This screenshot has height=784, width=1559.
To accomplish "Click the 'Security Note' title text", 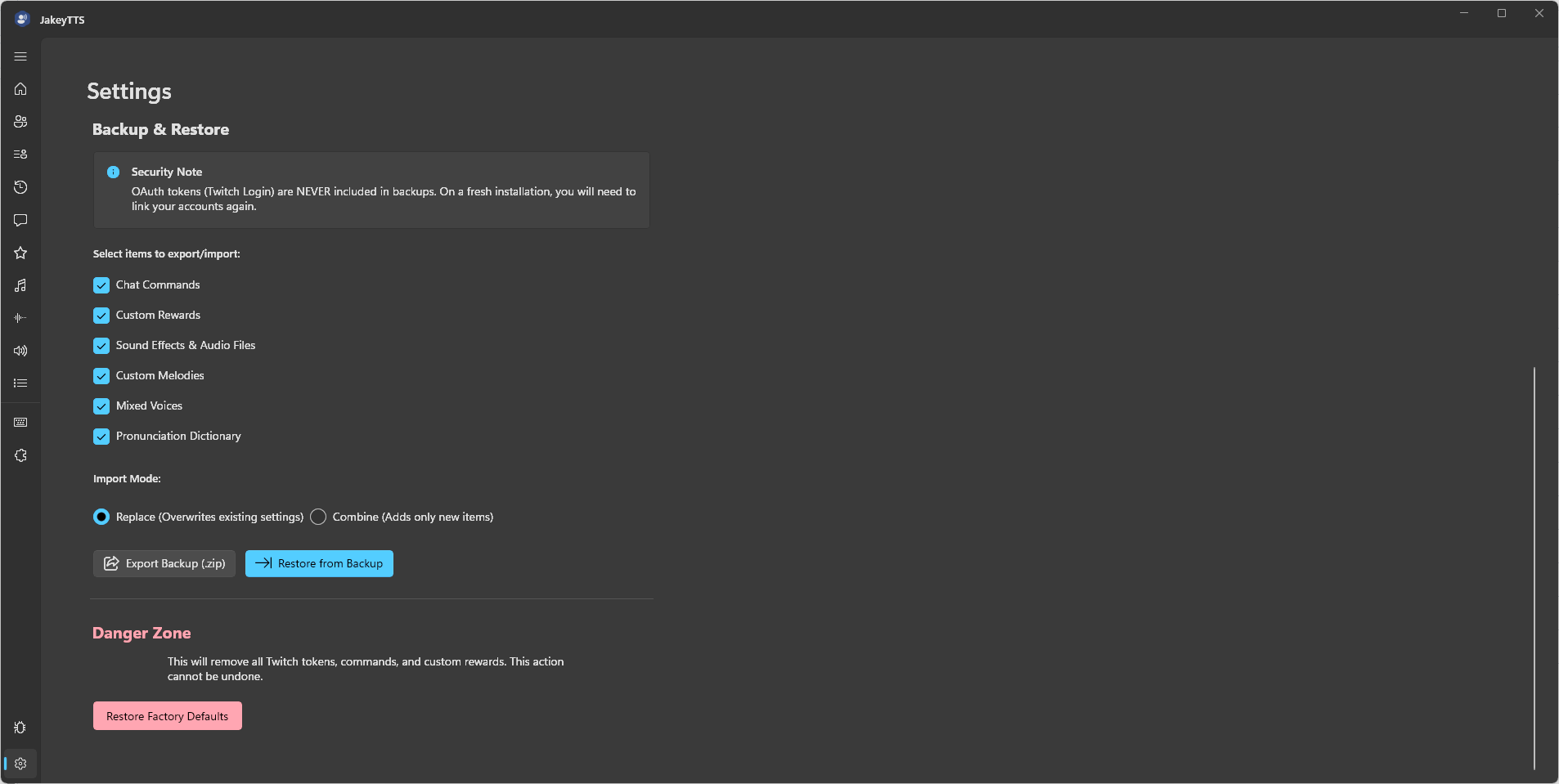I will [x=167, y=172].
